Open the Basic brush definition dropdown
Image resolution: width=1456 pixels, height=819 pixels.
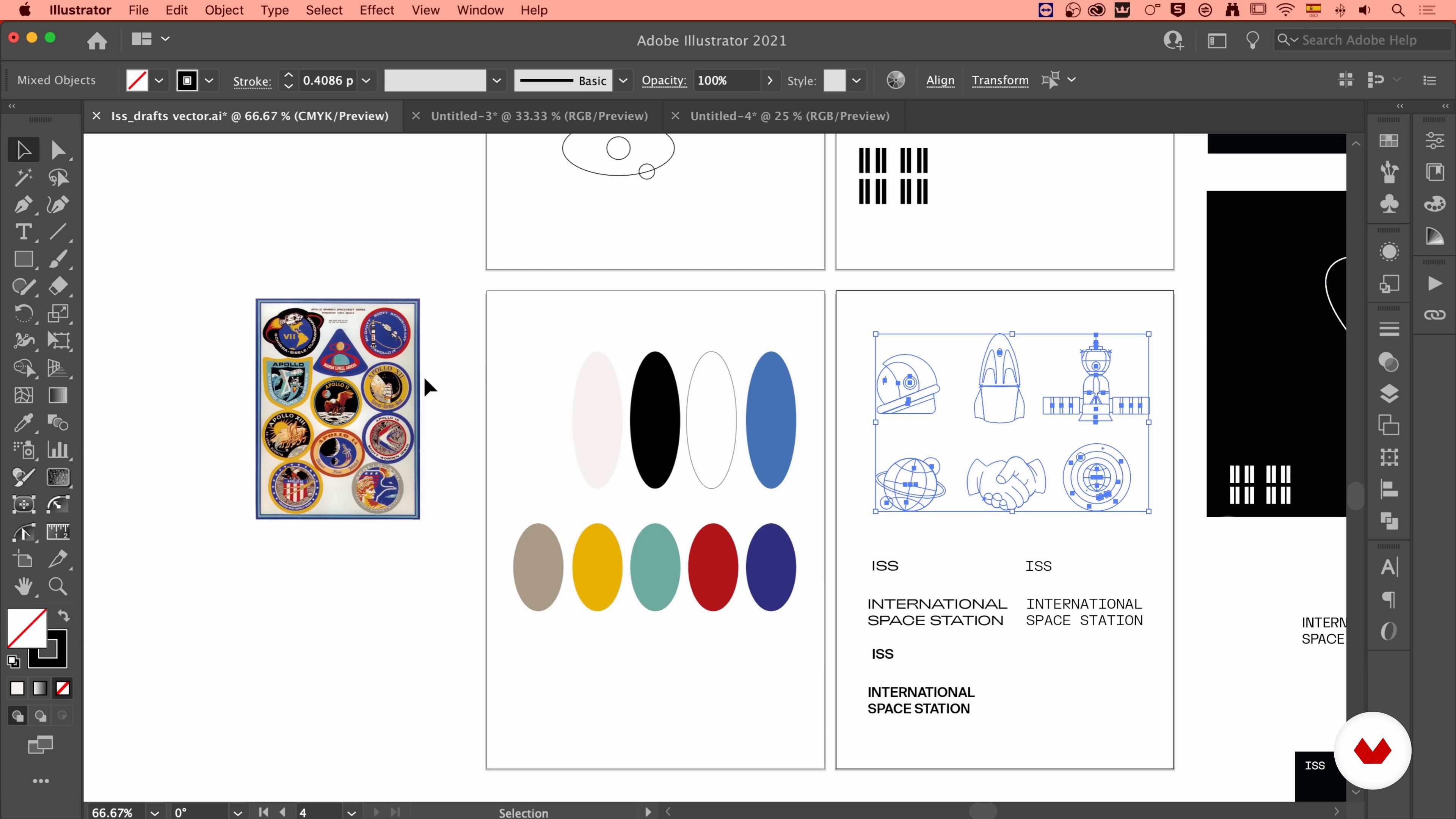623,80
